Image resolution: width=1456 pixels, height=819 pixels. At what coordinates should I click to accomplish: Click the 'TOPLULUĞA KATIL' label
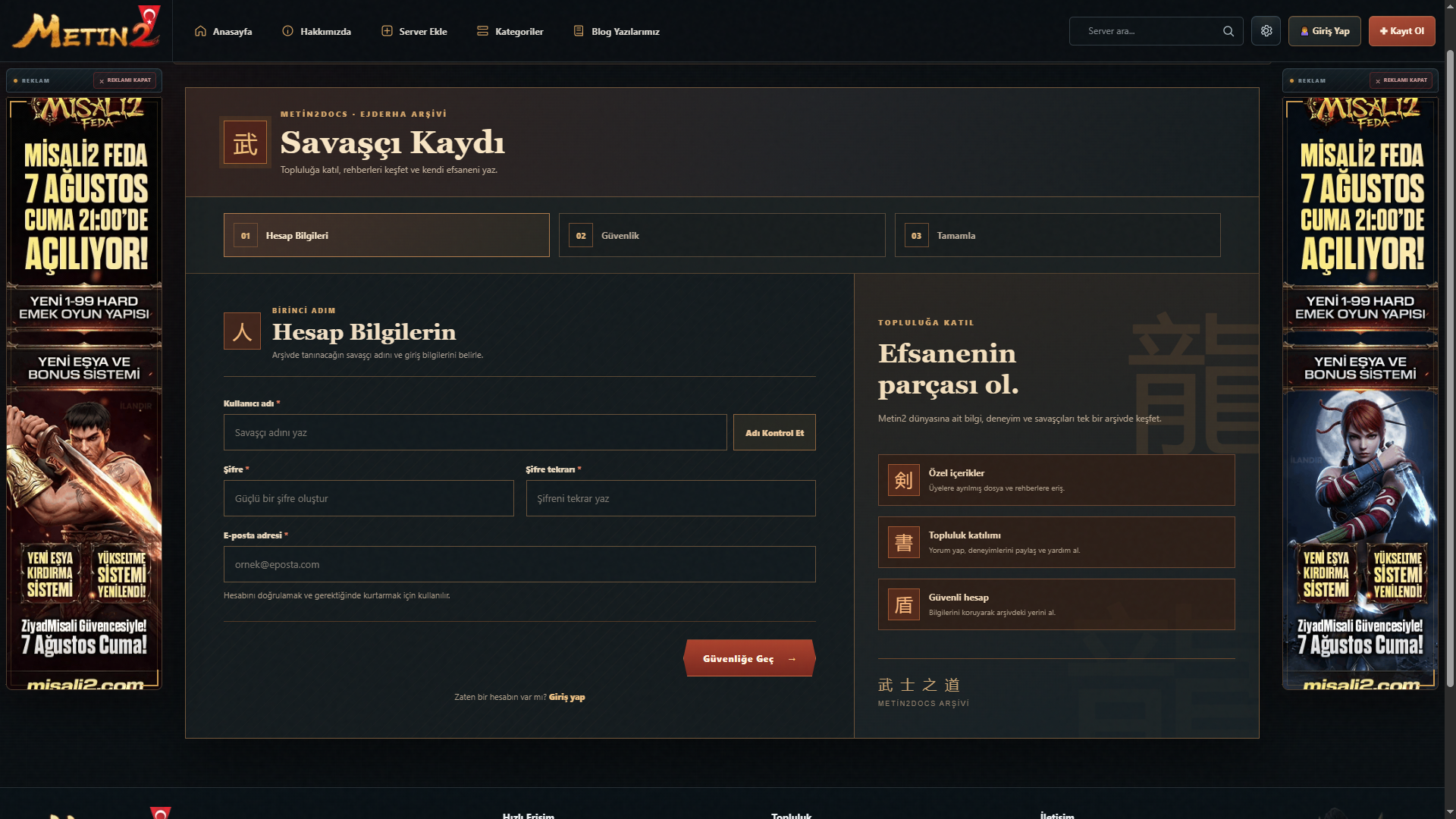926,322
